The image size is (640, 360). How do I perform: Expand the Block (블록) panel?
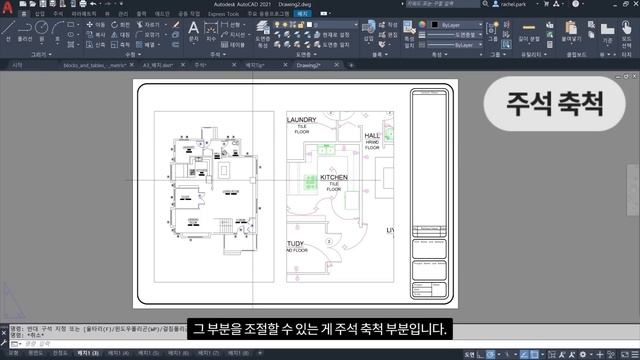click(x=380, y=54)
